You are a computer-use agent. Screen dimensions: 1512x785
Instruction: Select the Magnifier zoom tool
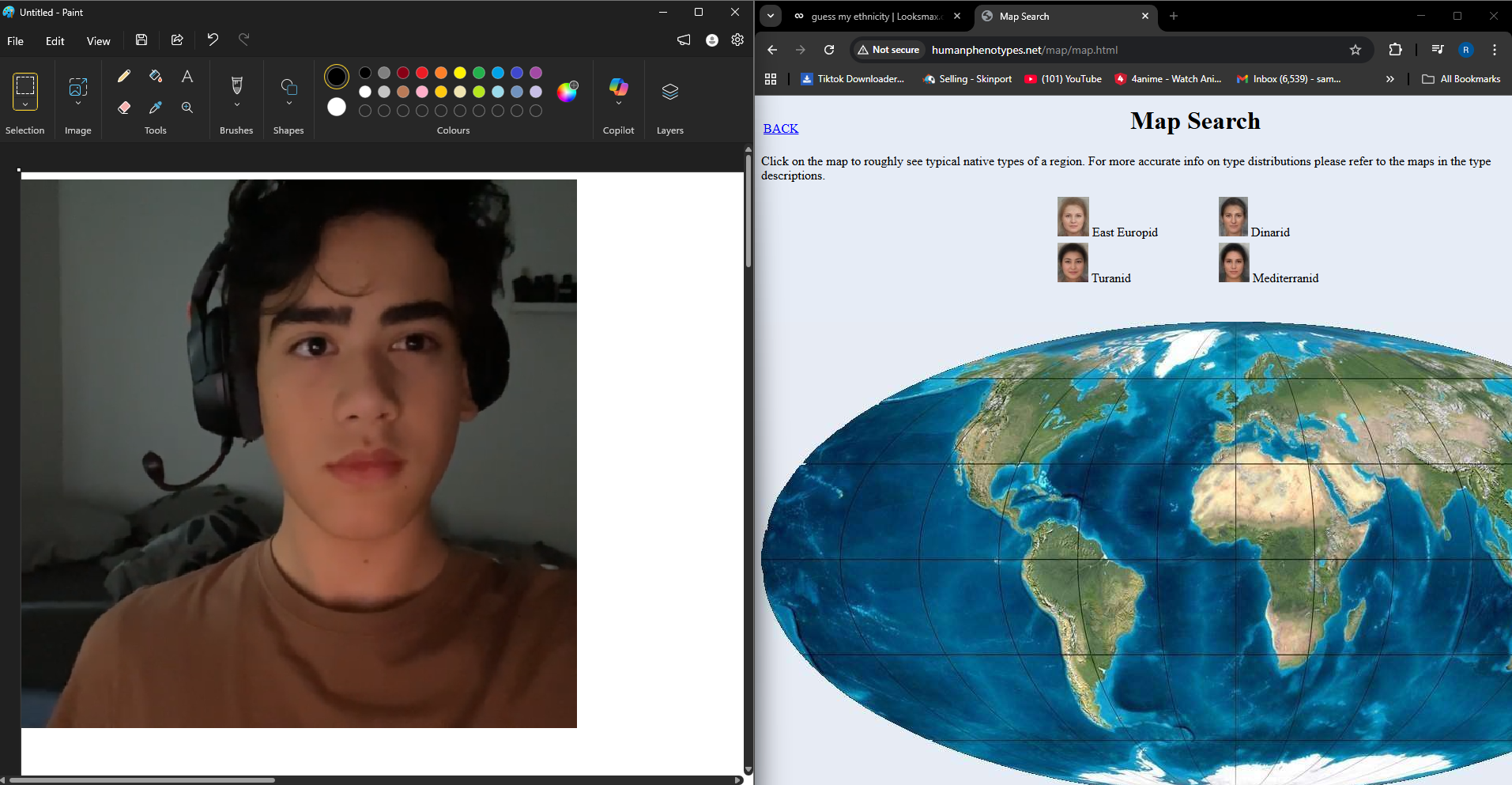187,108
